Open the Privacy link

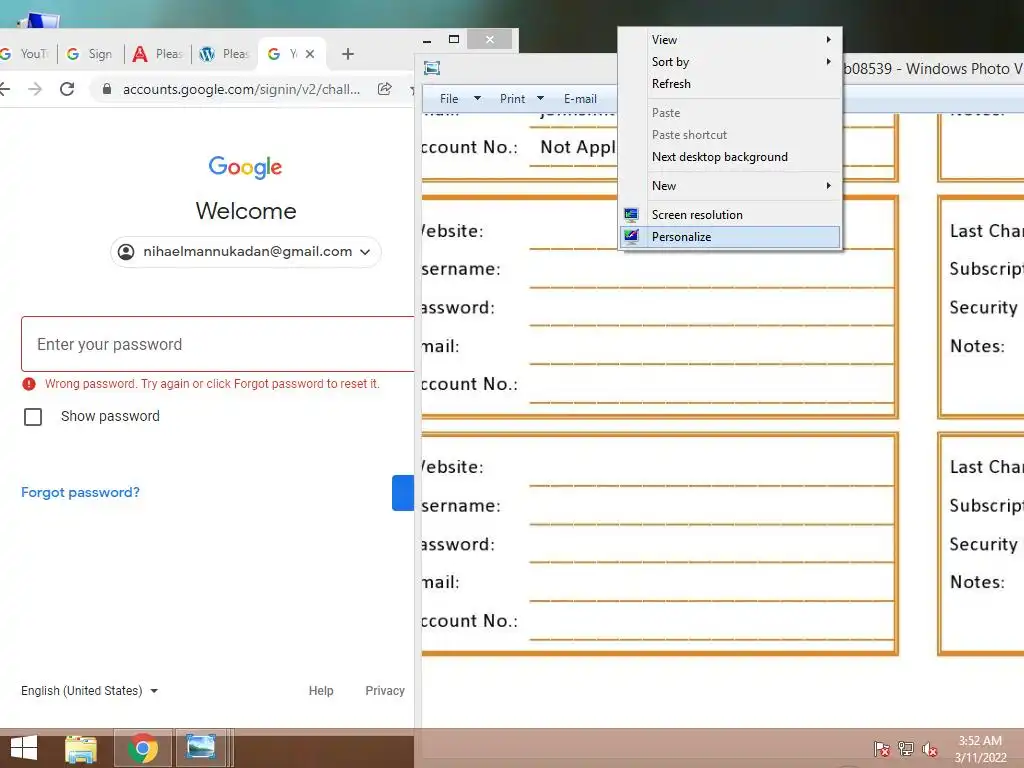(x=385, y=691)
